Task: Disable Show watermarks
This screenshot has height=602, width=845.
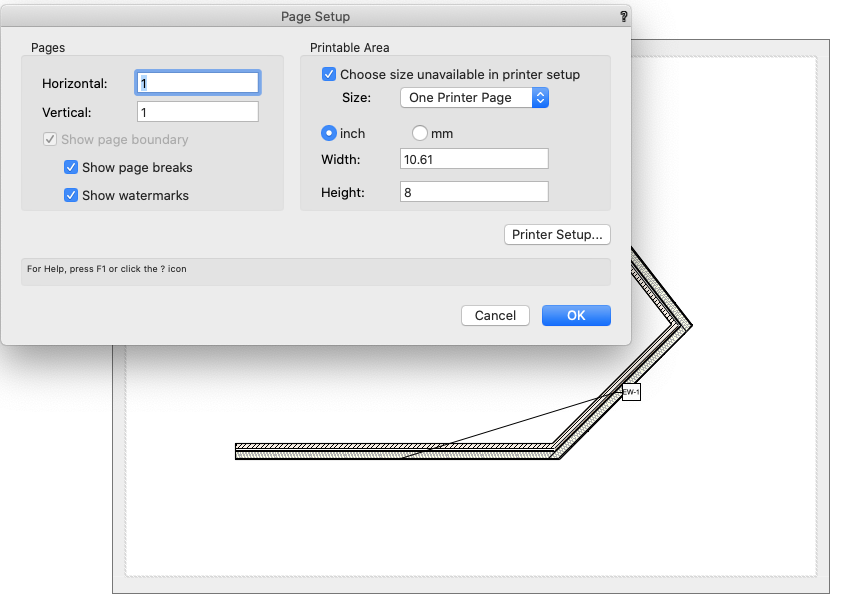Action: [x=71, y=195]
